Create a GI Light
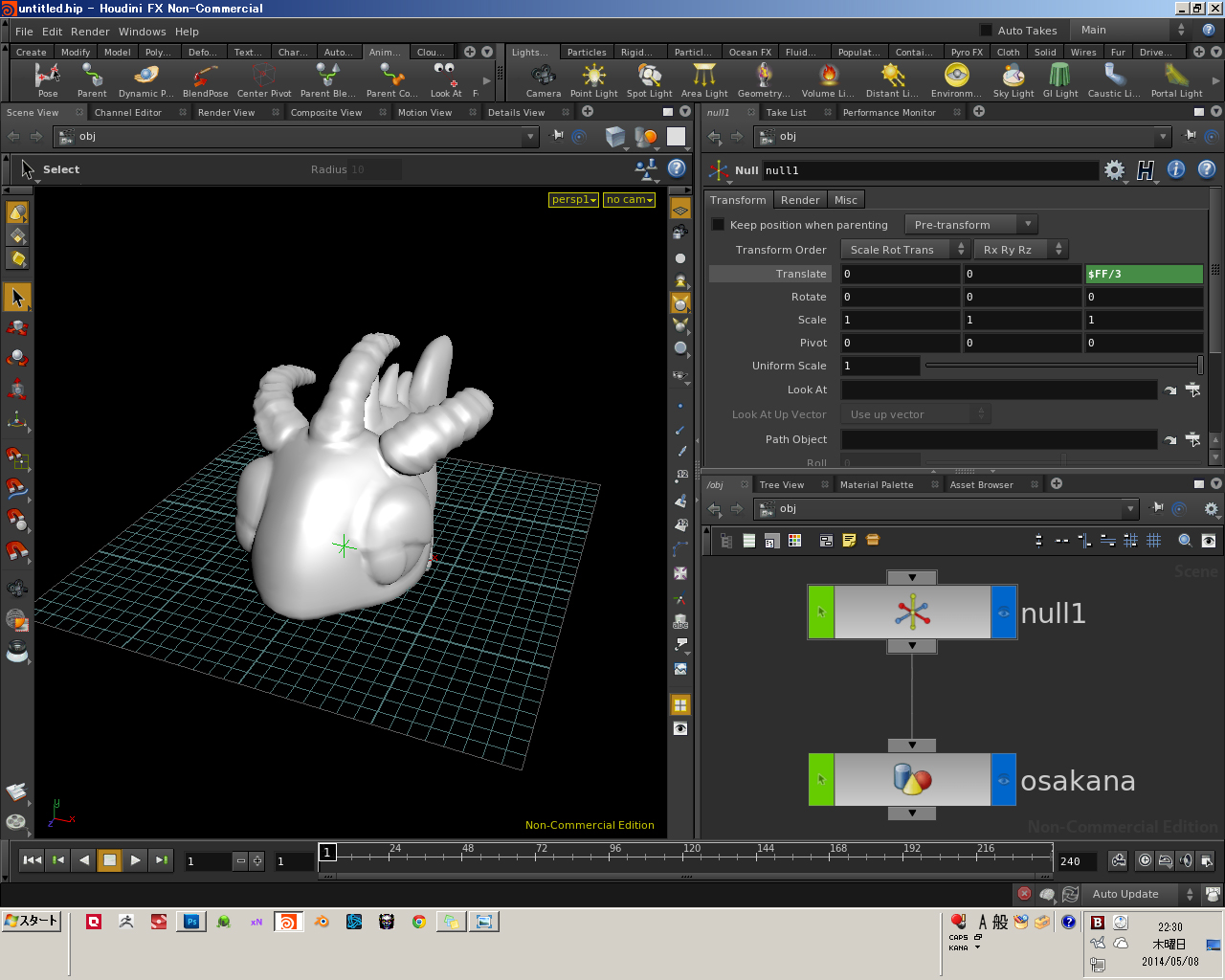Viewport: 1225px width, 980px height. [x=1059, y=80]
